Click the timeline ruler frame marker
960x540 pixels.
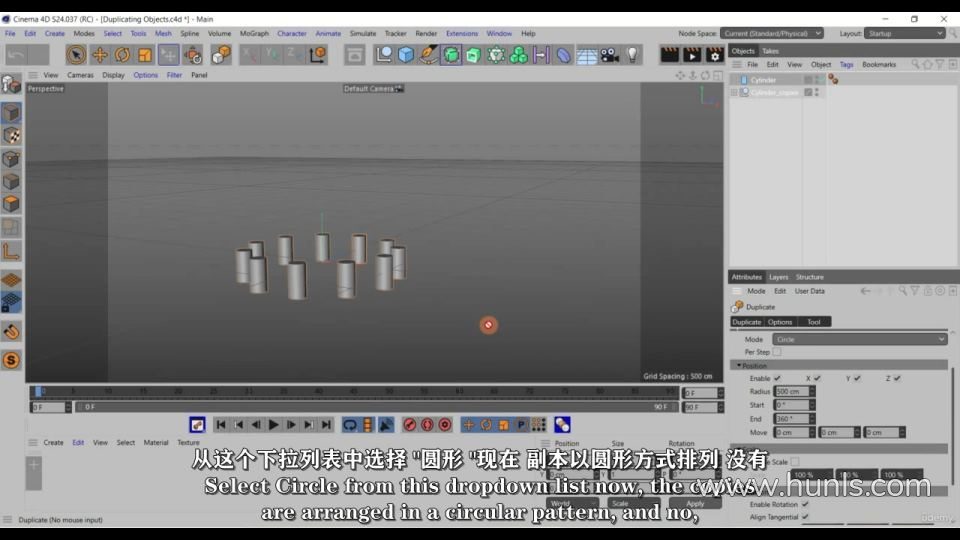pos(38,391)
